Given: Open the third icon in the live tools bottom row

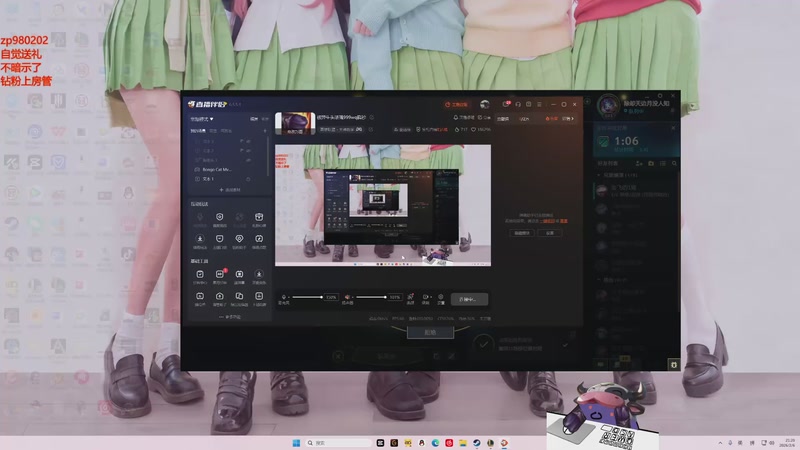Looking at the screenshot, I should click(x=239, y=298).
